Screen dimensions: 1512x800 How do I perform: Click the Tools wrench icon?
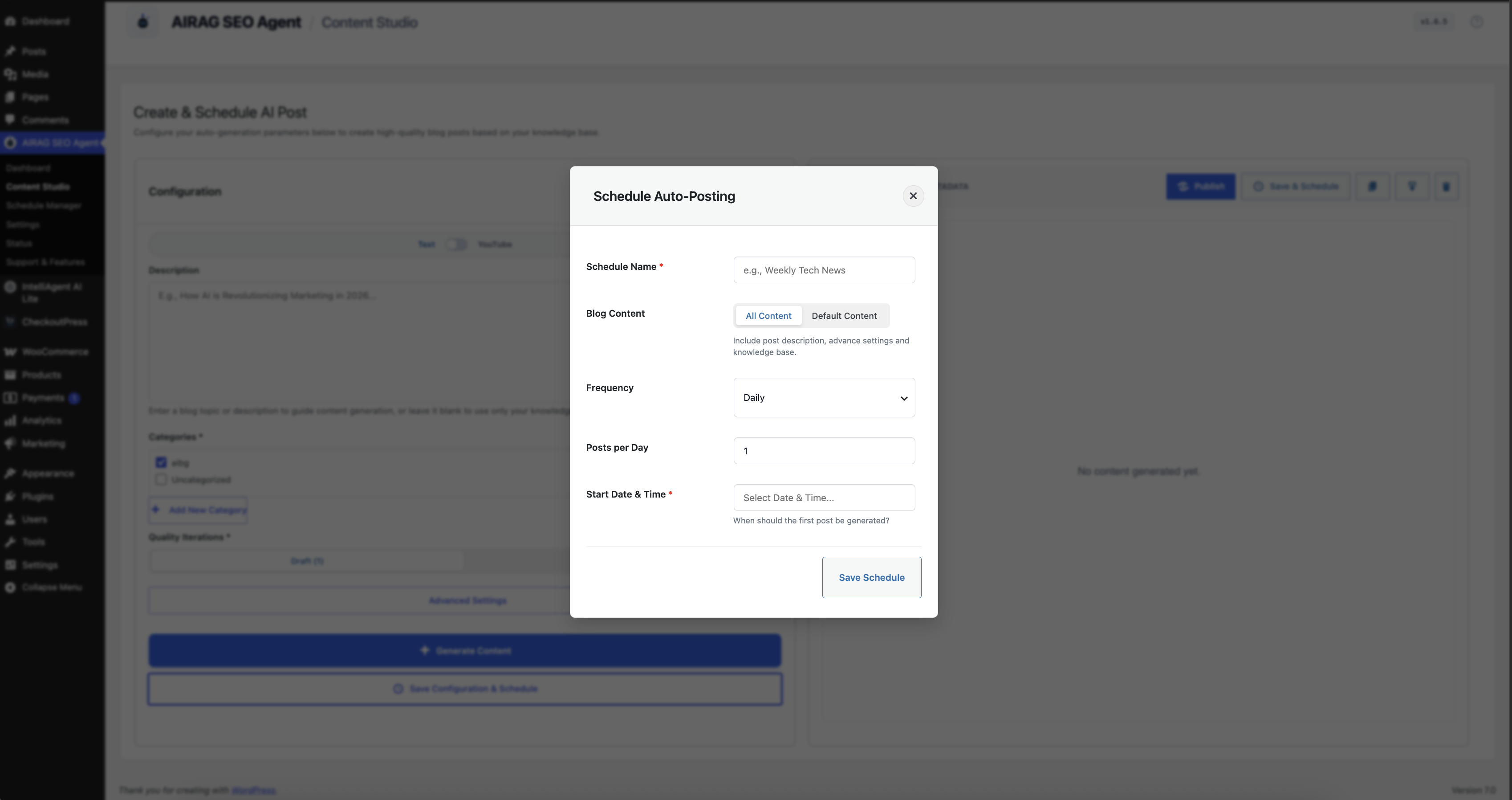(x=10, y=542)
